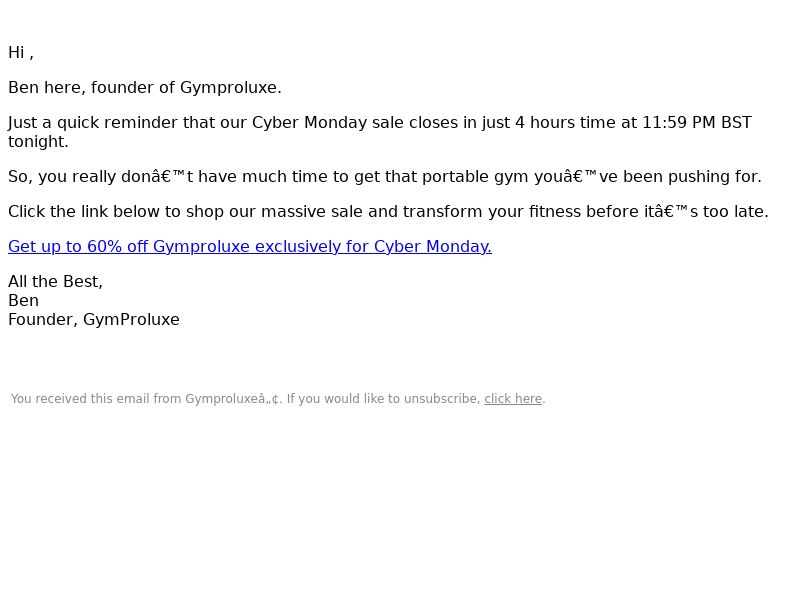Click 'Just a quick reminder' text
Viewport: 800px width, 600px height.
(x=93, y=122)
